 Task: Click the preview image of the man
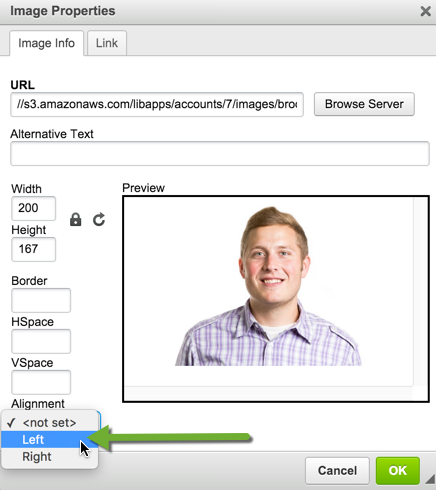click(x=268, y=286)
